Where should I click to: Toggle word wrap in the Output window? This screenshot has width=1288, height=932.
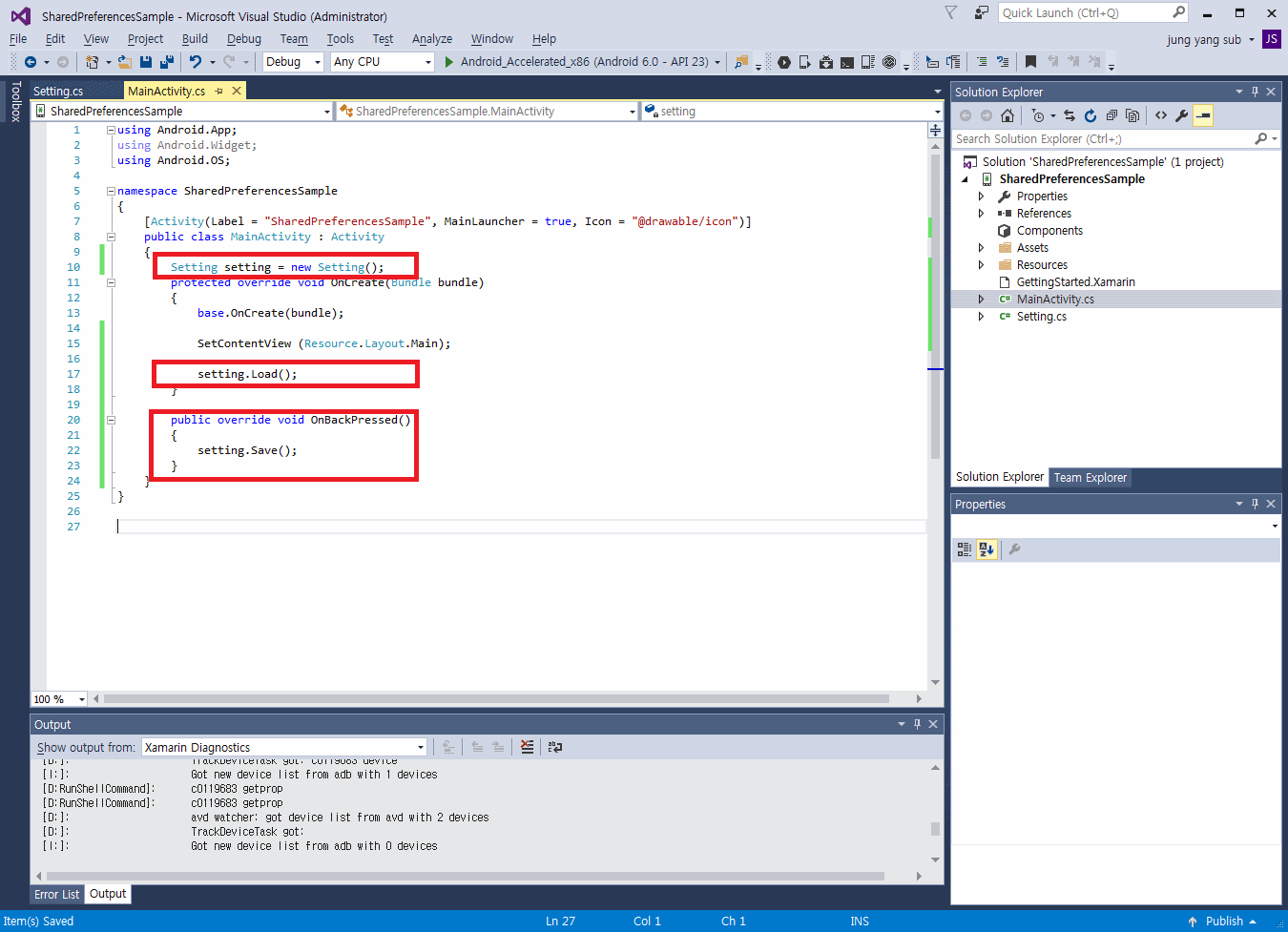[x=555, y=747]
